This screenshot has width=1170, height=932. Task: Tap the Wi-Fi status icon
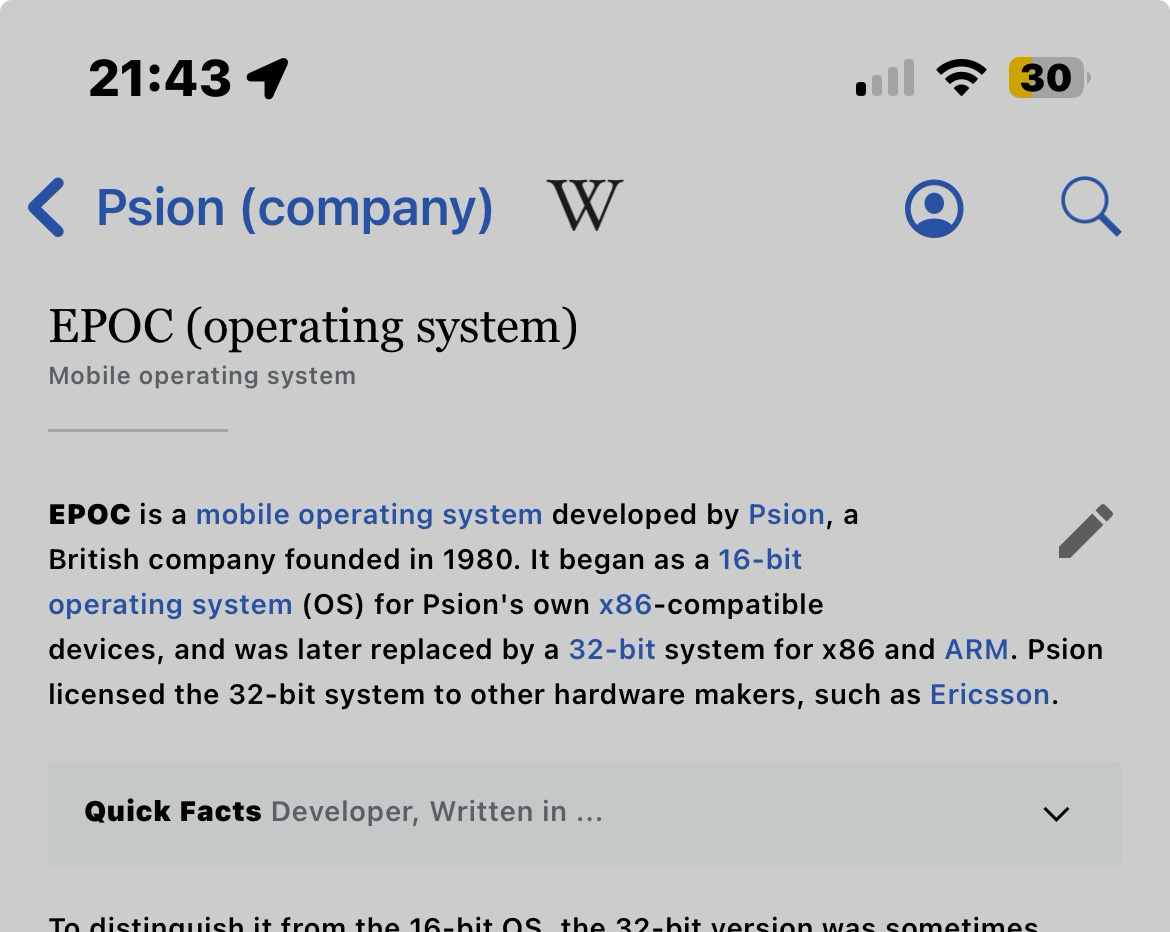tap(960, 78)
